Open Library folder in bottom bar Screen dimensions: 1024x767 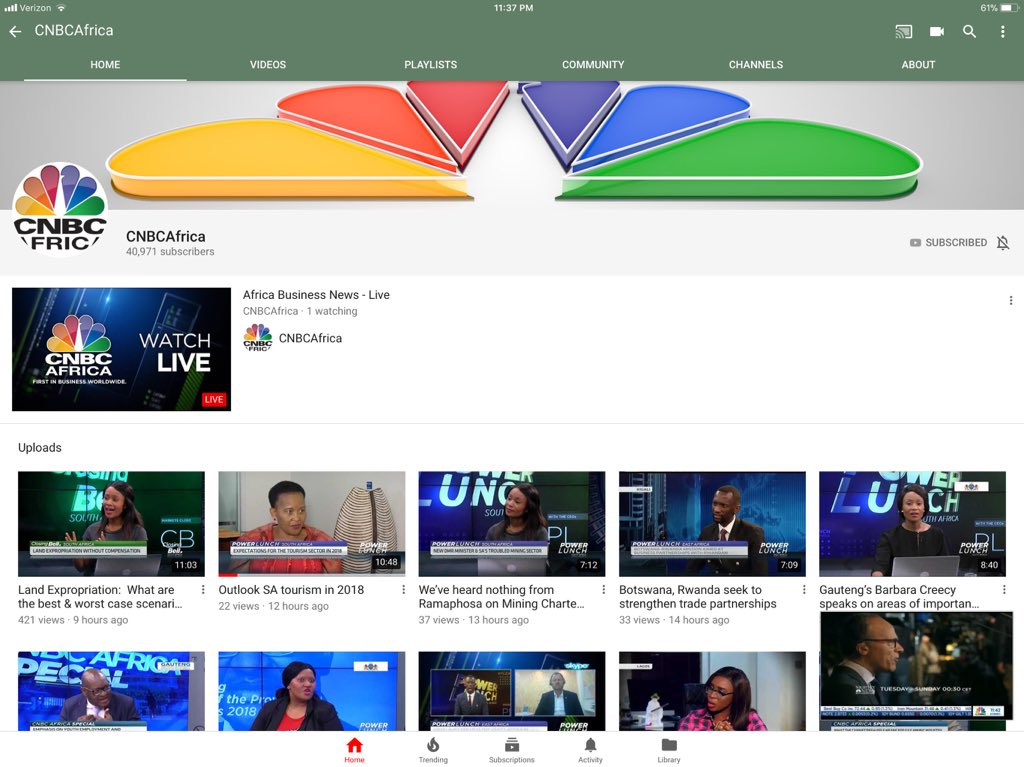pyautogui.click(x=669, y=750)
